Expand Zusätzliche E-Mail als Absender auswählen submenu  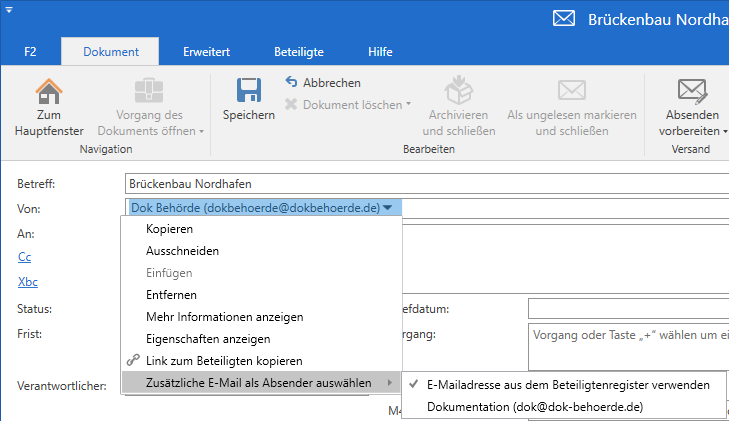(260, 383)
